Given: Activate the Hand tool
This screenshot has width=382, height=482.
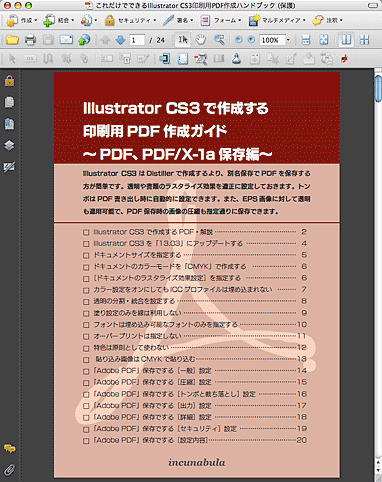Looking at the screenshot, I should coord(200,40).
